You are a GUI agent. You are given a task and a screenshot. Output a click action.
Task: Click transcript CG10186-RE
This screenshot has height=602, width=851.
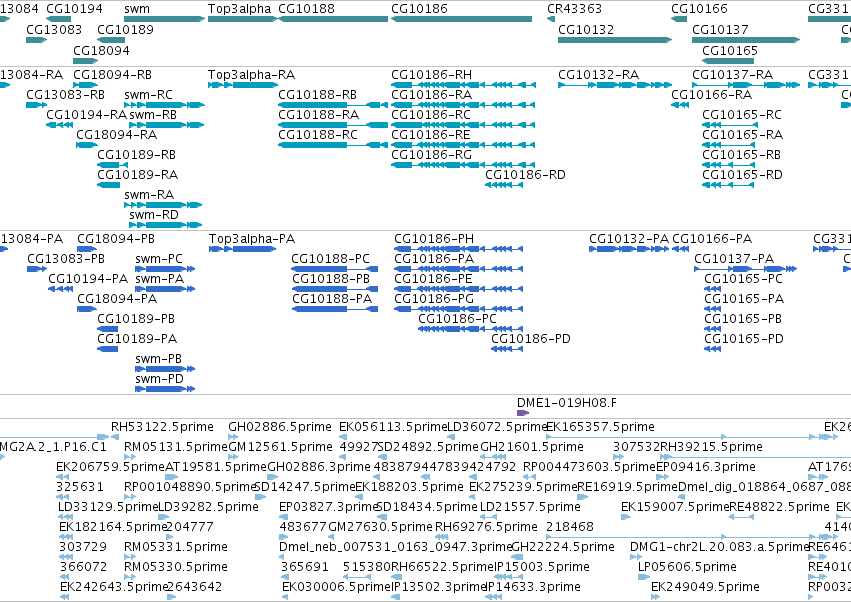click(463, 145)
